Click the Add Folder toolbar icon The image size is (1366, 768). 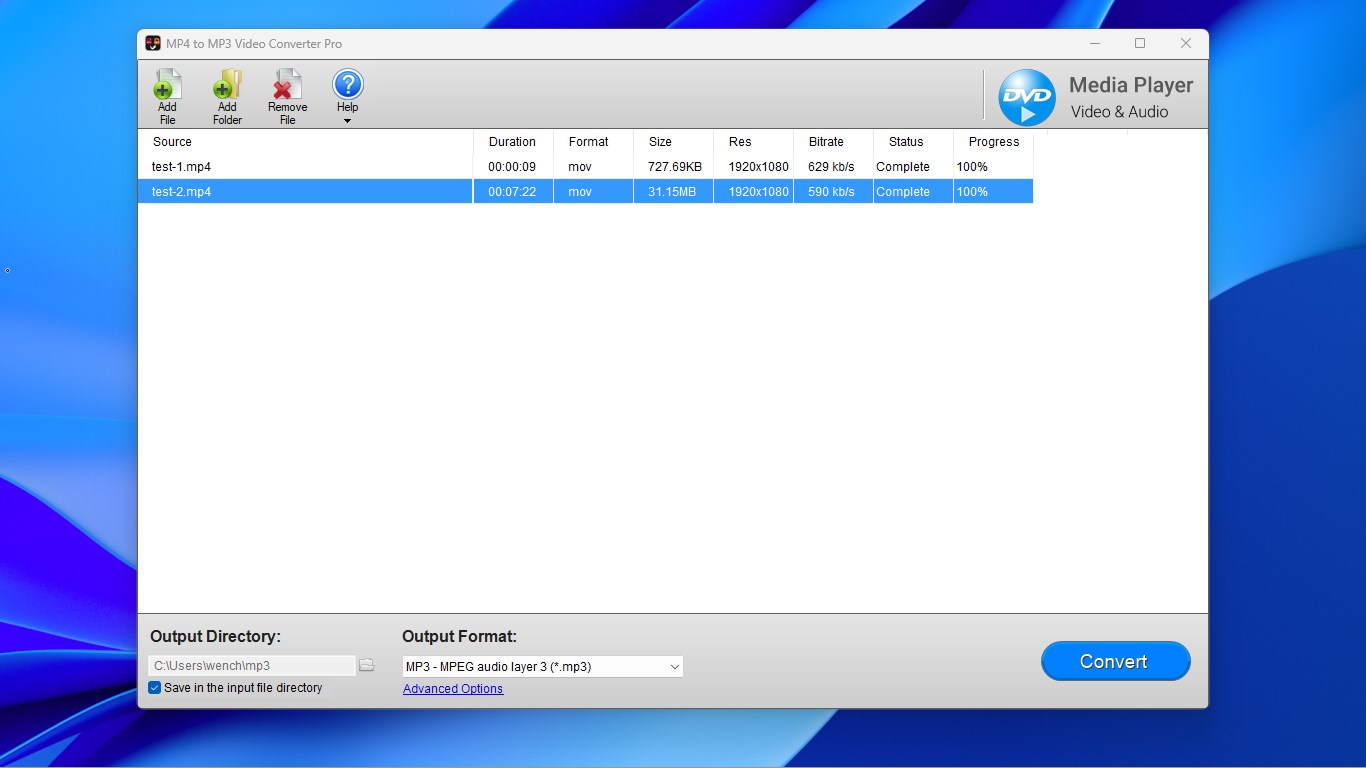coord(227,97)
